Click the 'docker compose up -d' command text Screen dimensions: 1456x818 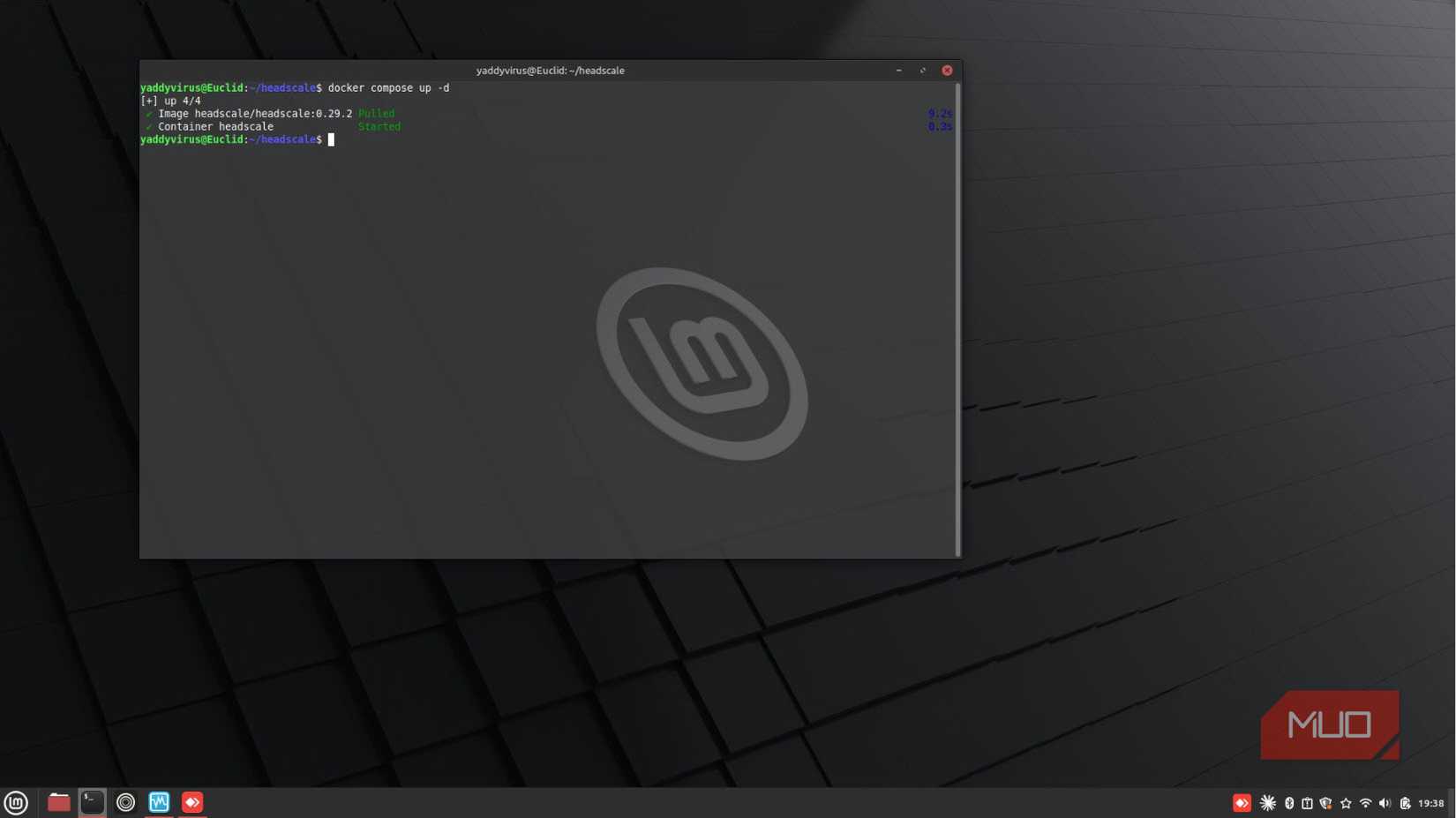click(388, 87)
